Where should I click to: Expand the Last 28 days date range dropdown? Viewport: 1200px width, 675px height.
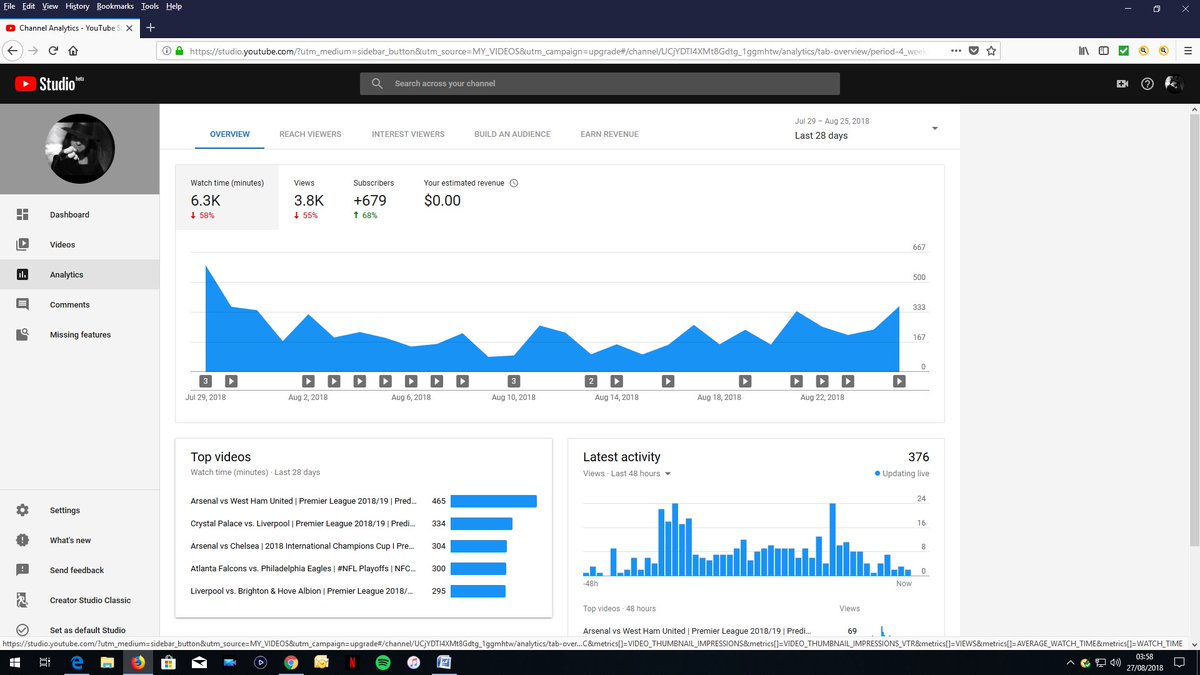coord(934,129)
